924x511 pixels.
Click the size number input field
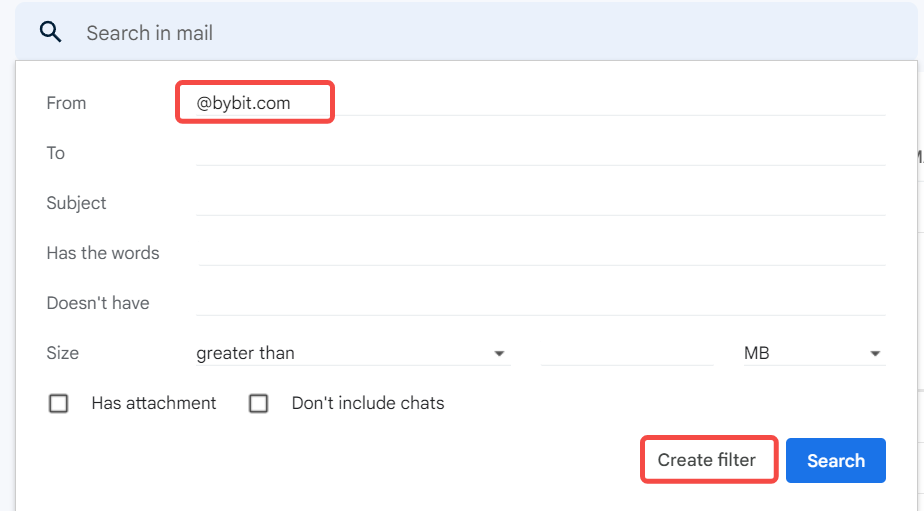627,353
